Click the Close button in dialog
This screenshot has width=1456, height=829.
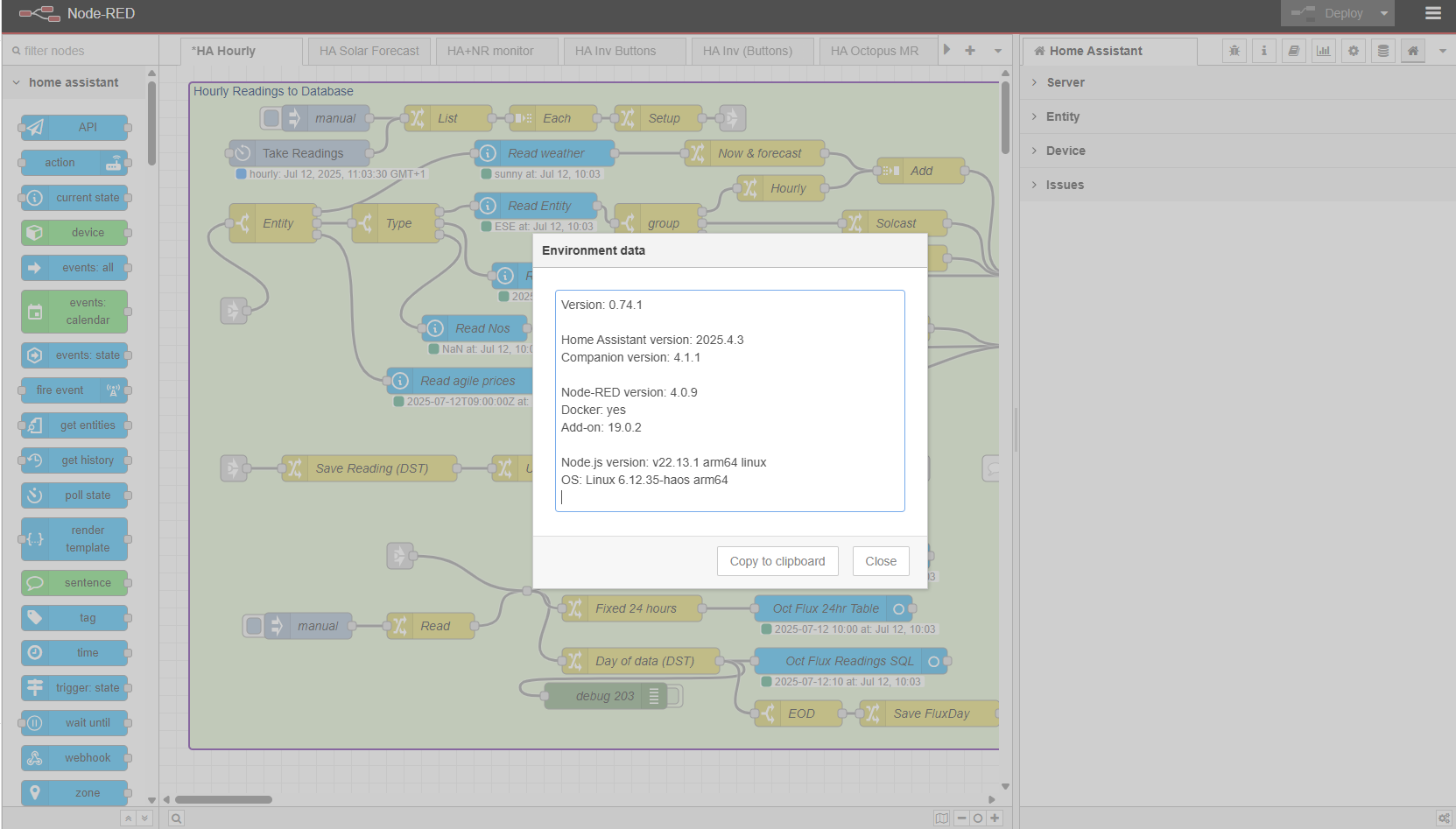pyautogui.click(x=880, y=561)
